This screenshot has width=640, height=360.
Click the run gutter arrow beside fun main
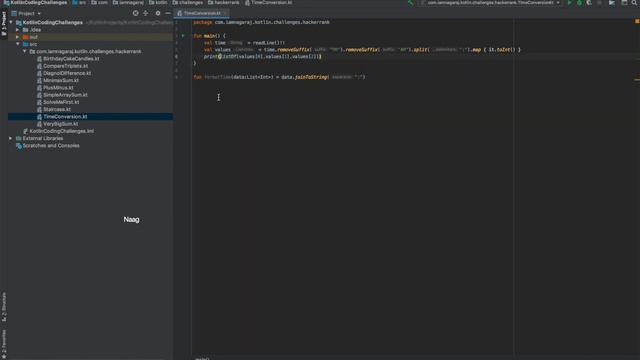click(x=183, y=36)
